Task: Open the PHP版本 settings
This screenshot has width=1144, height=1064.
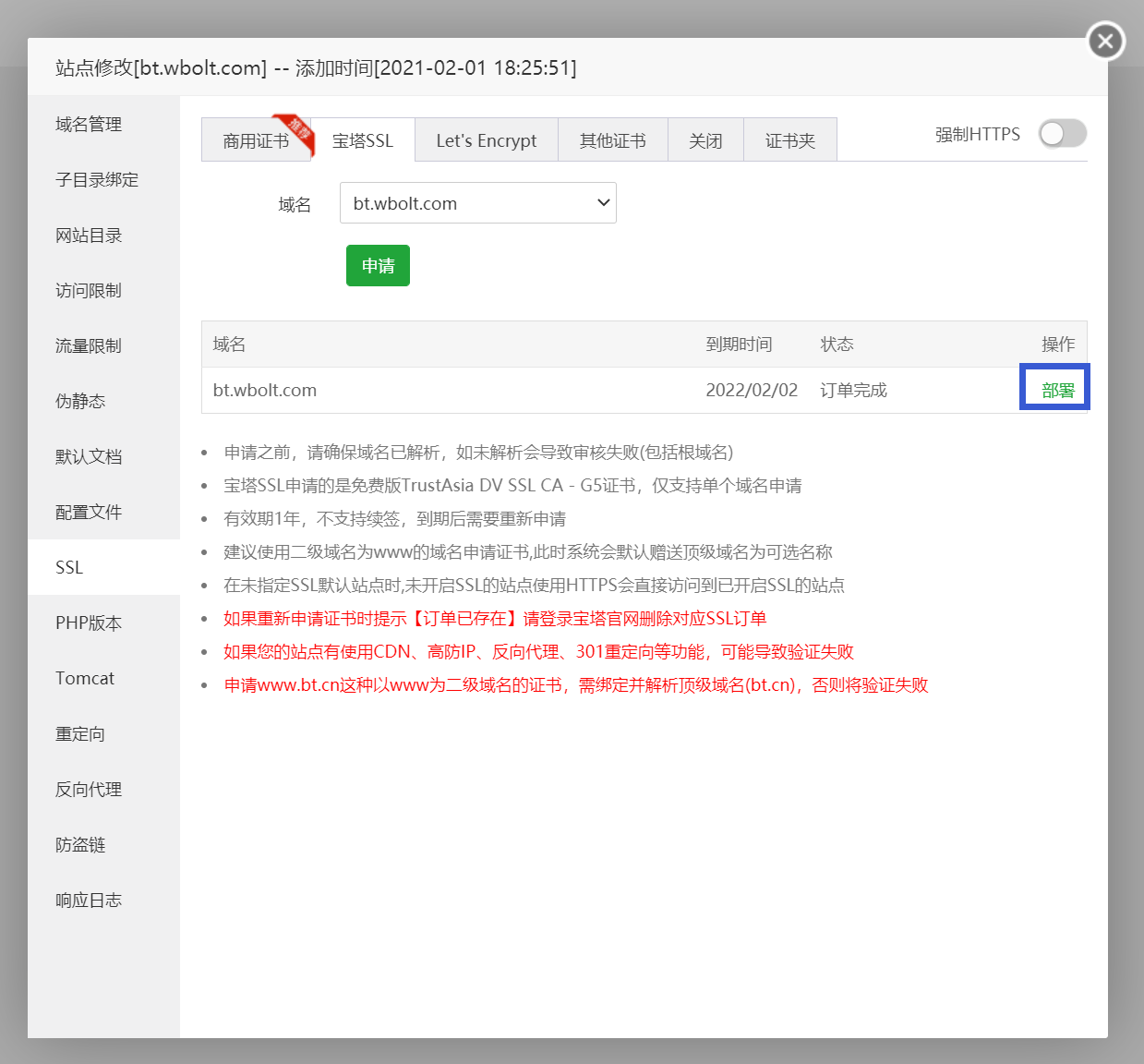Action: 89,623
